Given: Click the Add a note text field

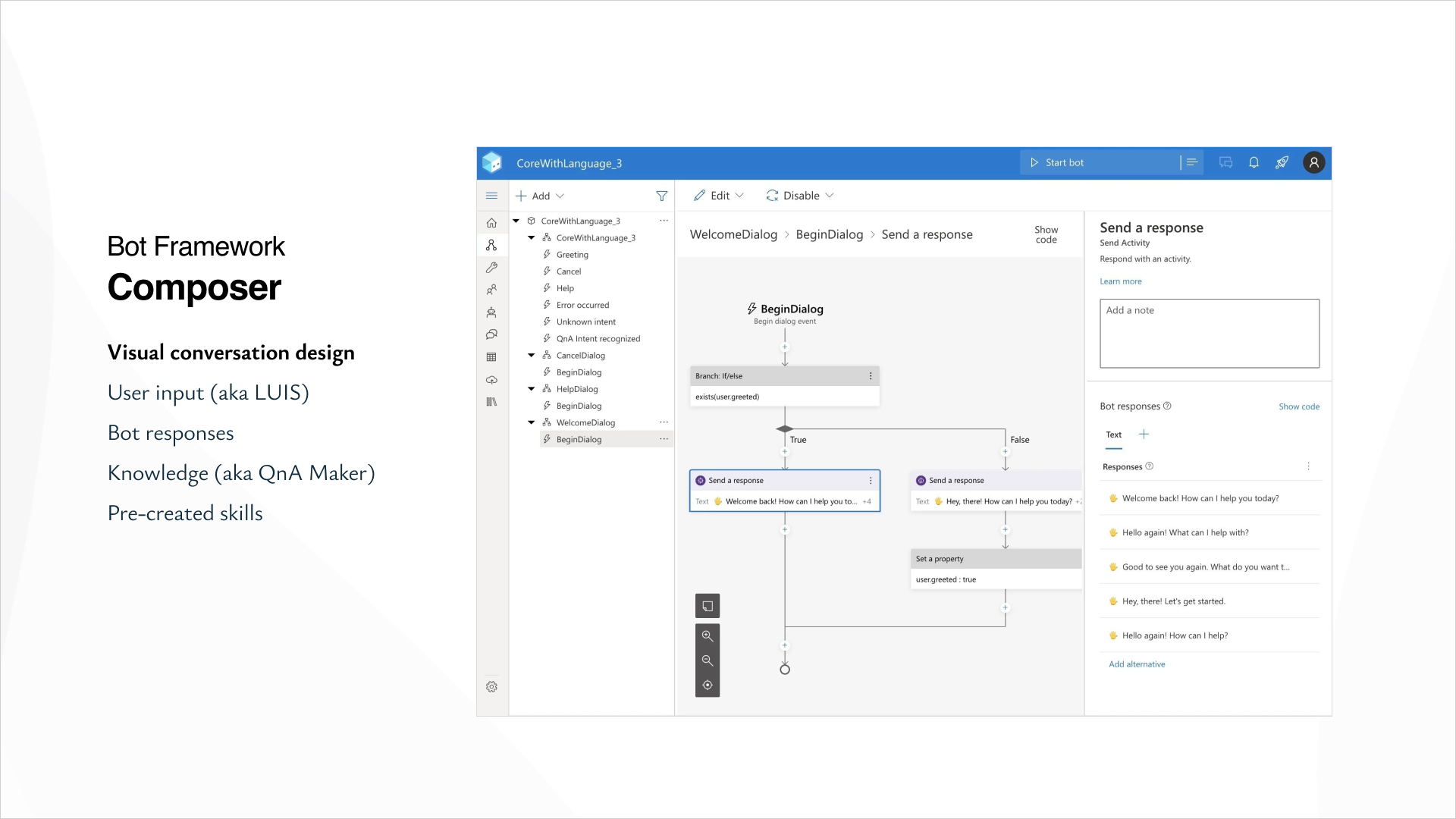Looking at the screenshot, I should pos(1210,334).
